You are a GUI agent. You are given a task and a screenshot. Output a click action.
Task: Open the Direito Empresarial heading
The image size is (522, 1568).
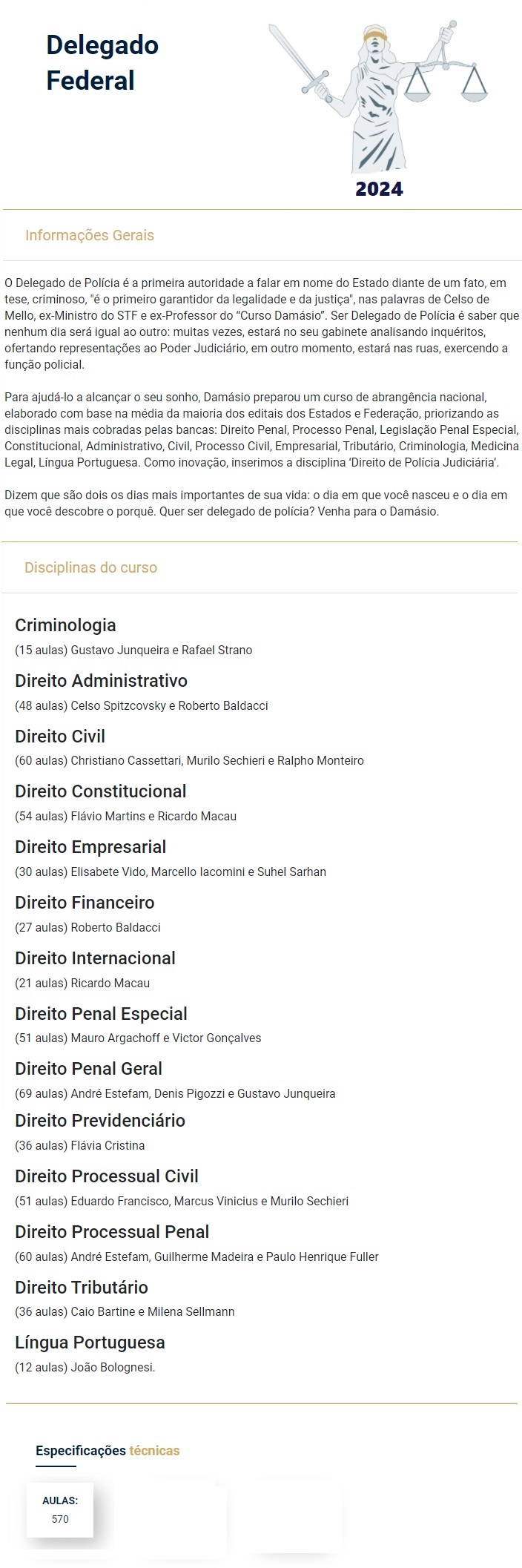[90, 847]
